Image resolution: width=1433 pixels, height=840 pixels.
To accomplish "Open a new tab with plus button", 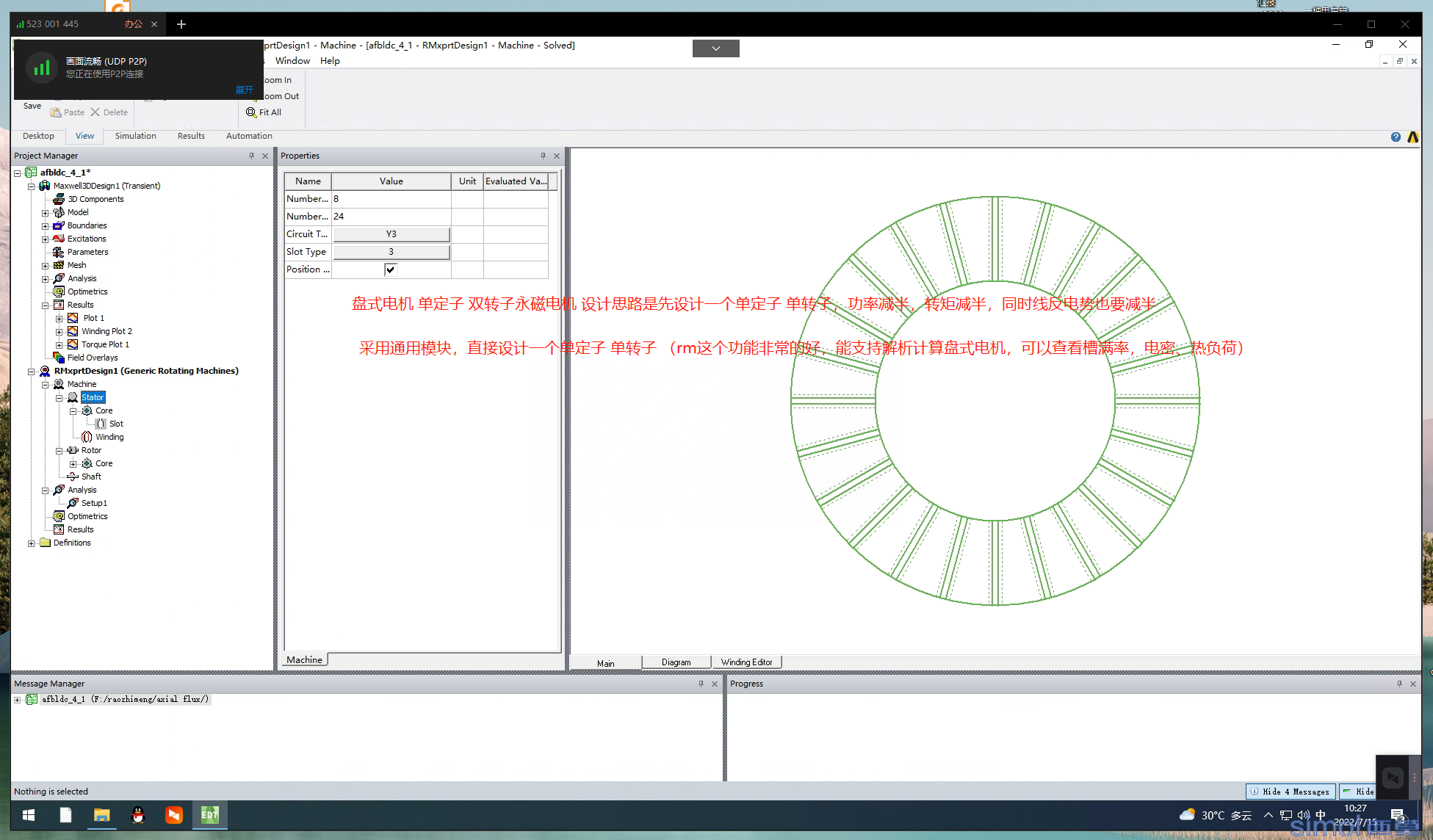I will tap(181, 24).
